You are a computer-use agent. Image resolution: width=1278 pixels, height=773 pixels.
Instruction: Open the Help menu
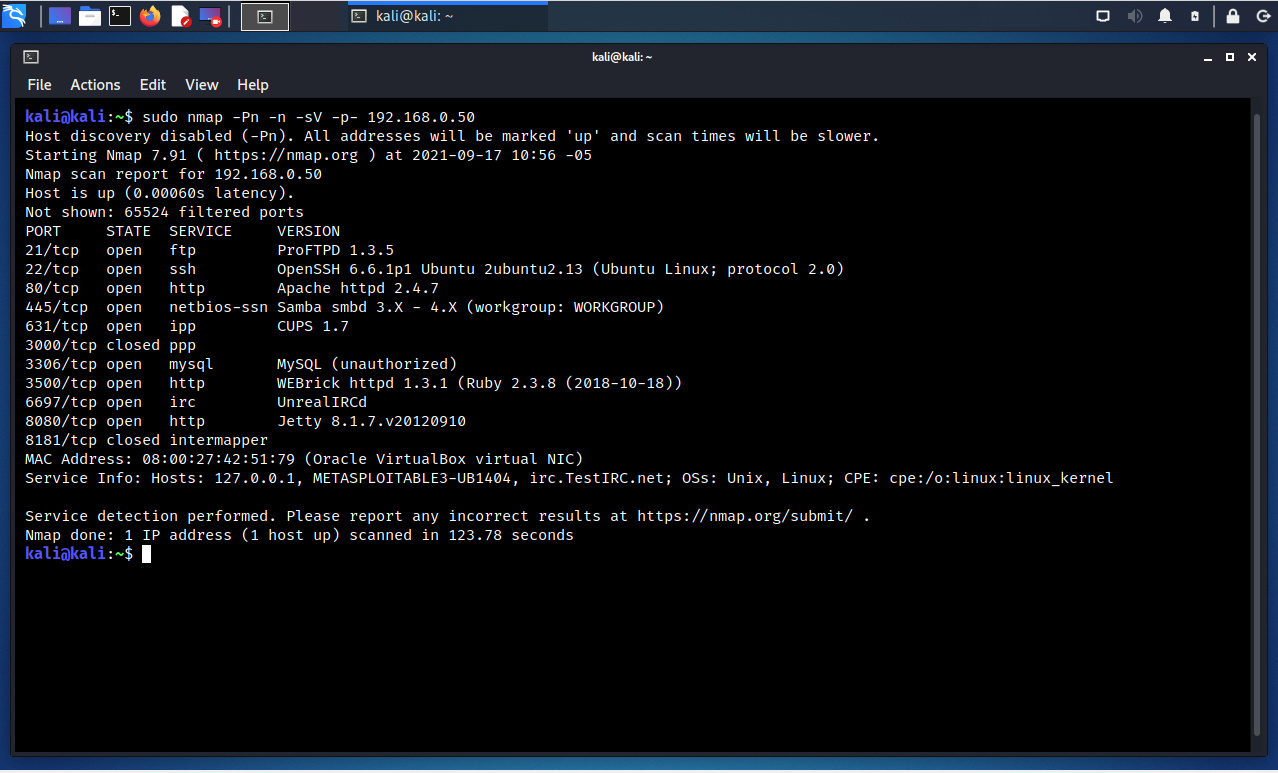253,85
